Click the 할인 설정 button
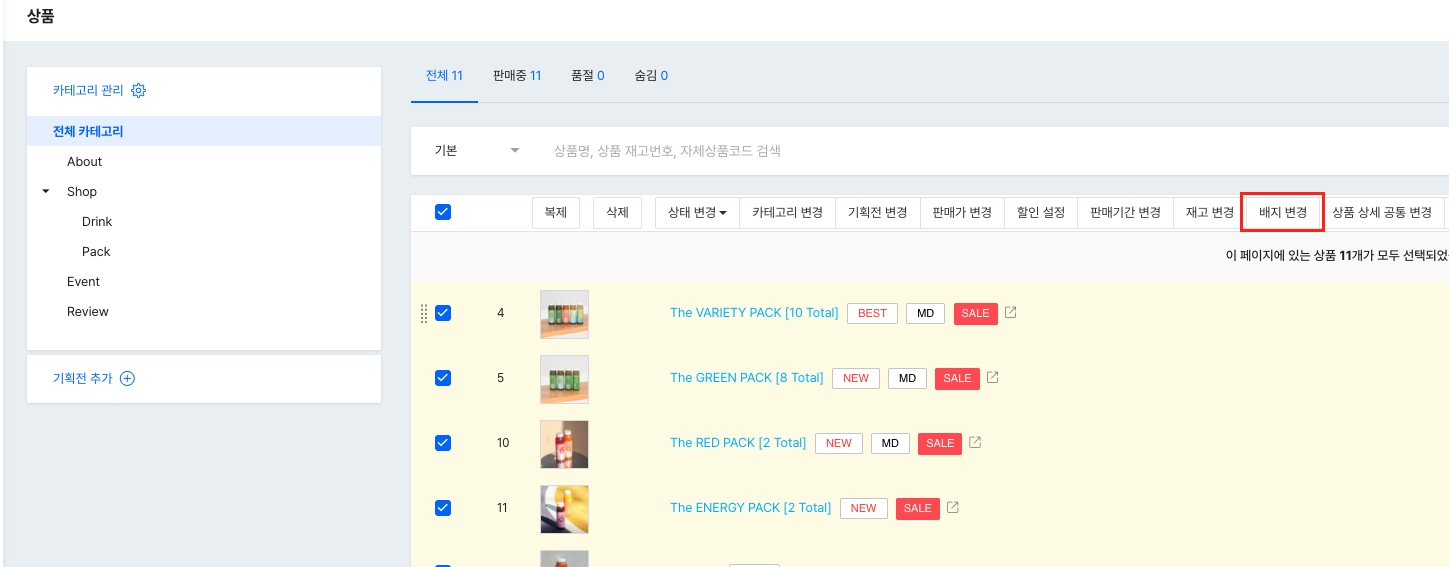The height and width of the screenshot is (567, 1449). click(1041, 213)
